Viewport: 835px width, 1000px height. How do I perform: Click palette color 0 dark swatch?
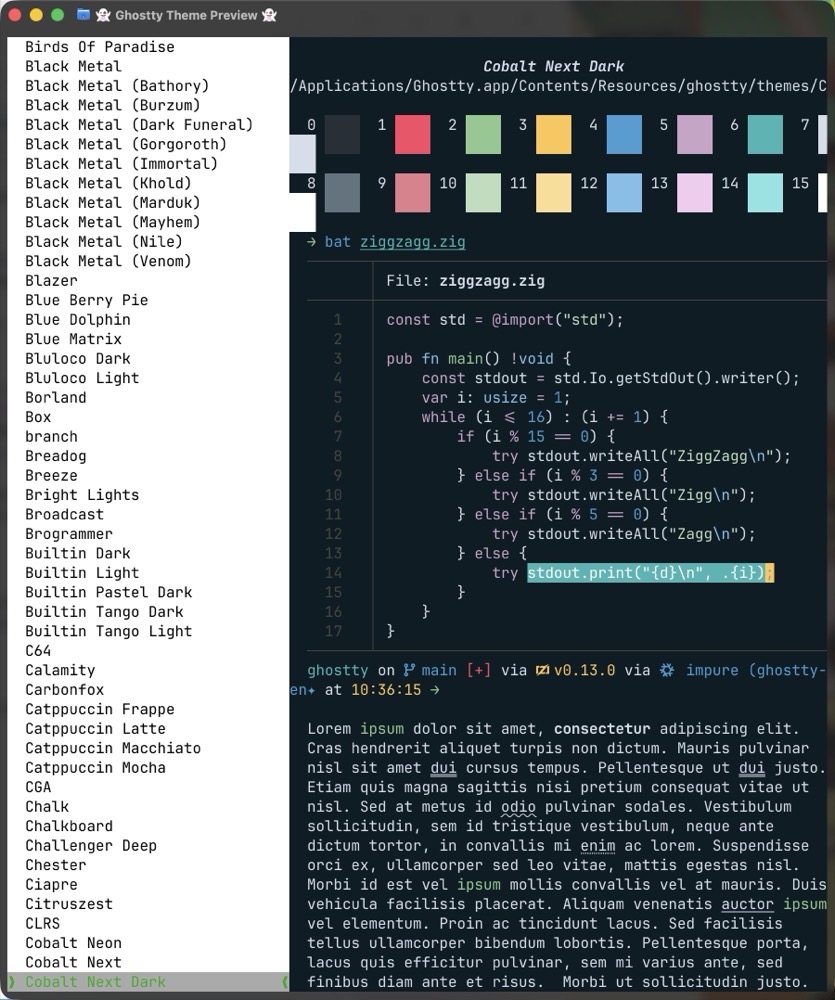[x=342, y=135]
